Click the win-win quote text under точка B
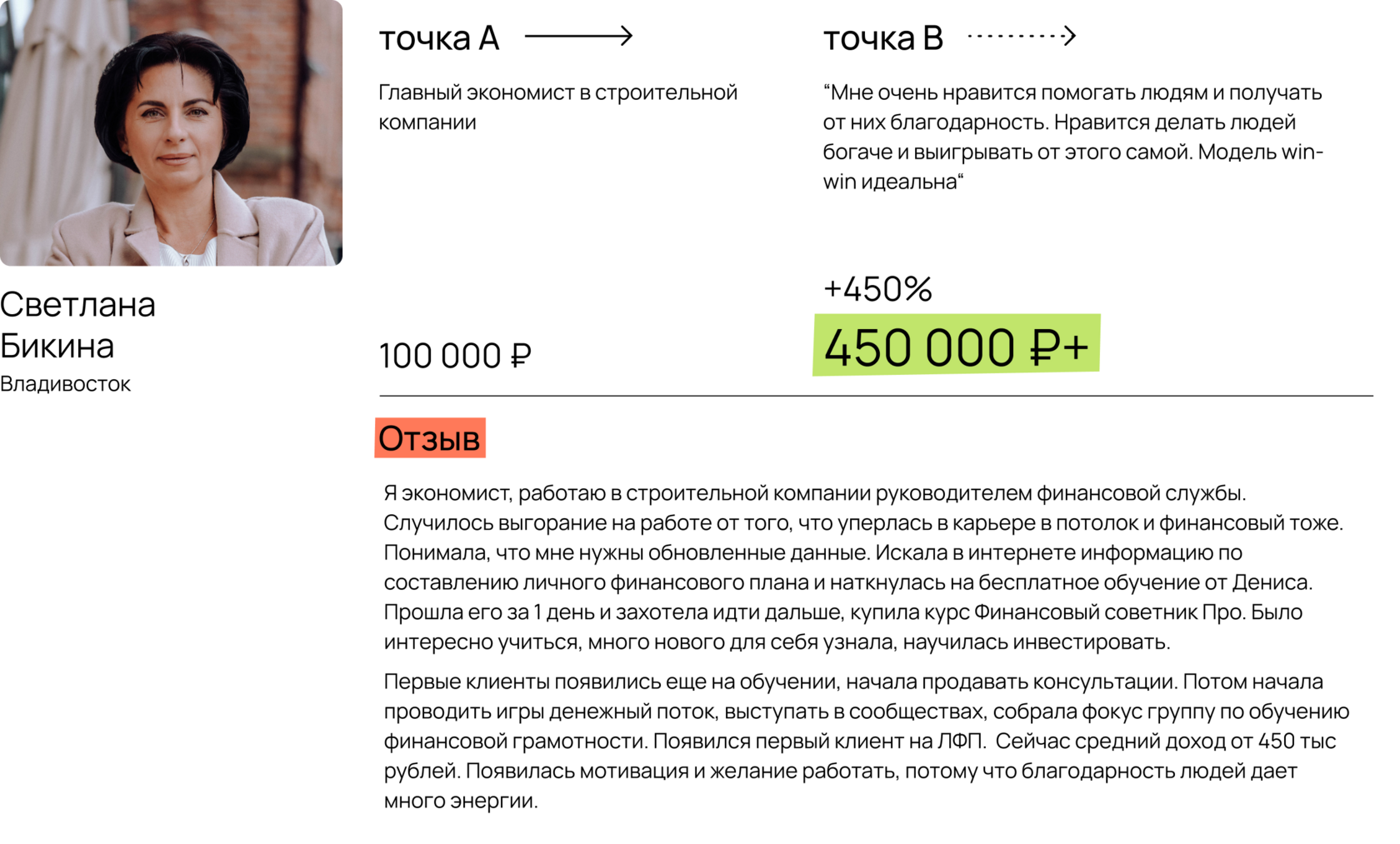The image size is (1400, 844). [x=1072, y=137]
